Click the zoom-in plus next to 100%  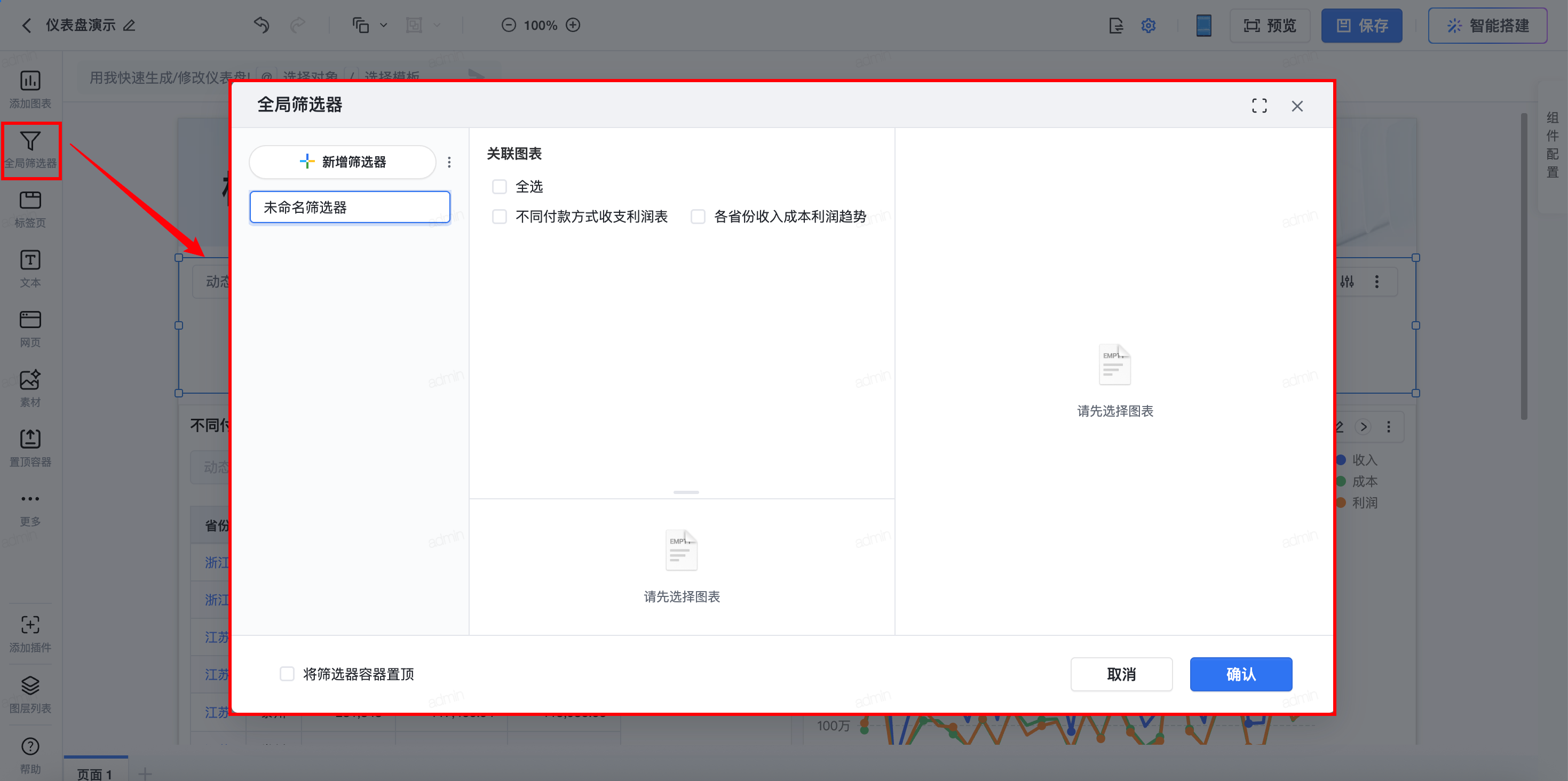[573, 25]
